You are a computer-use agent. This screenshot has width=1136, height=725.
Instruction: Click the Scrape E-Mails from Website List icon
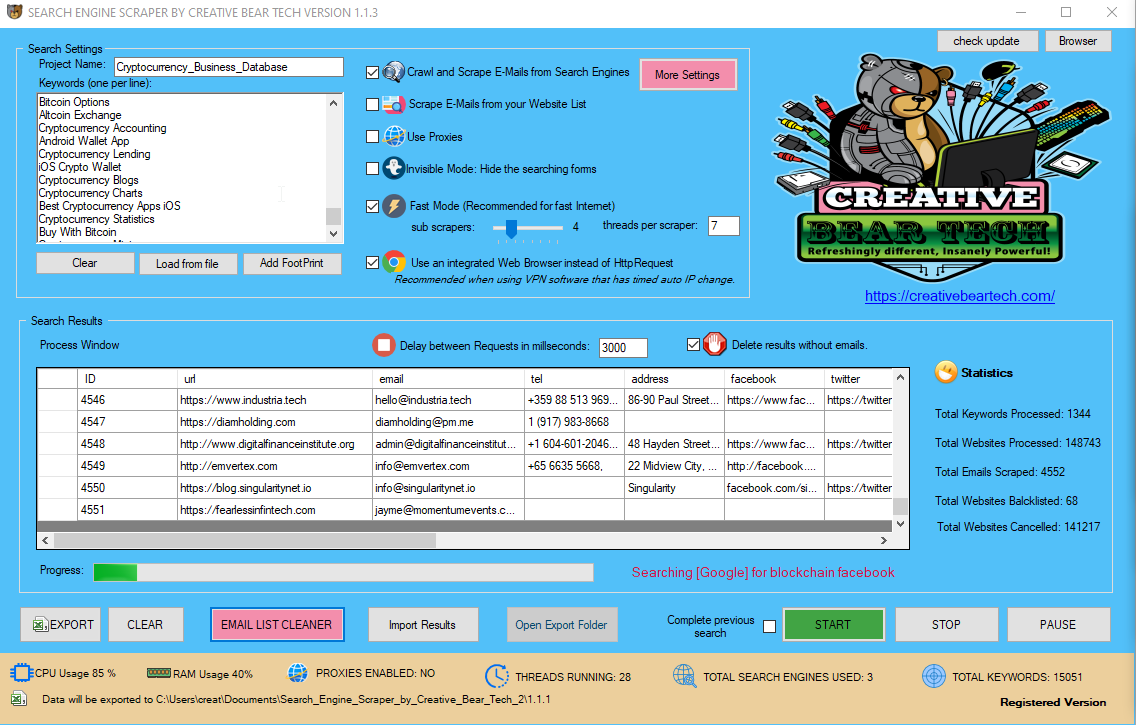tap(393, 104)
